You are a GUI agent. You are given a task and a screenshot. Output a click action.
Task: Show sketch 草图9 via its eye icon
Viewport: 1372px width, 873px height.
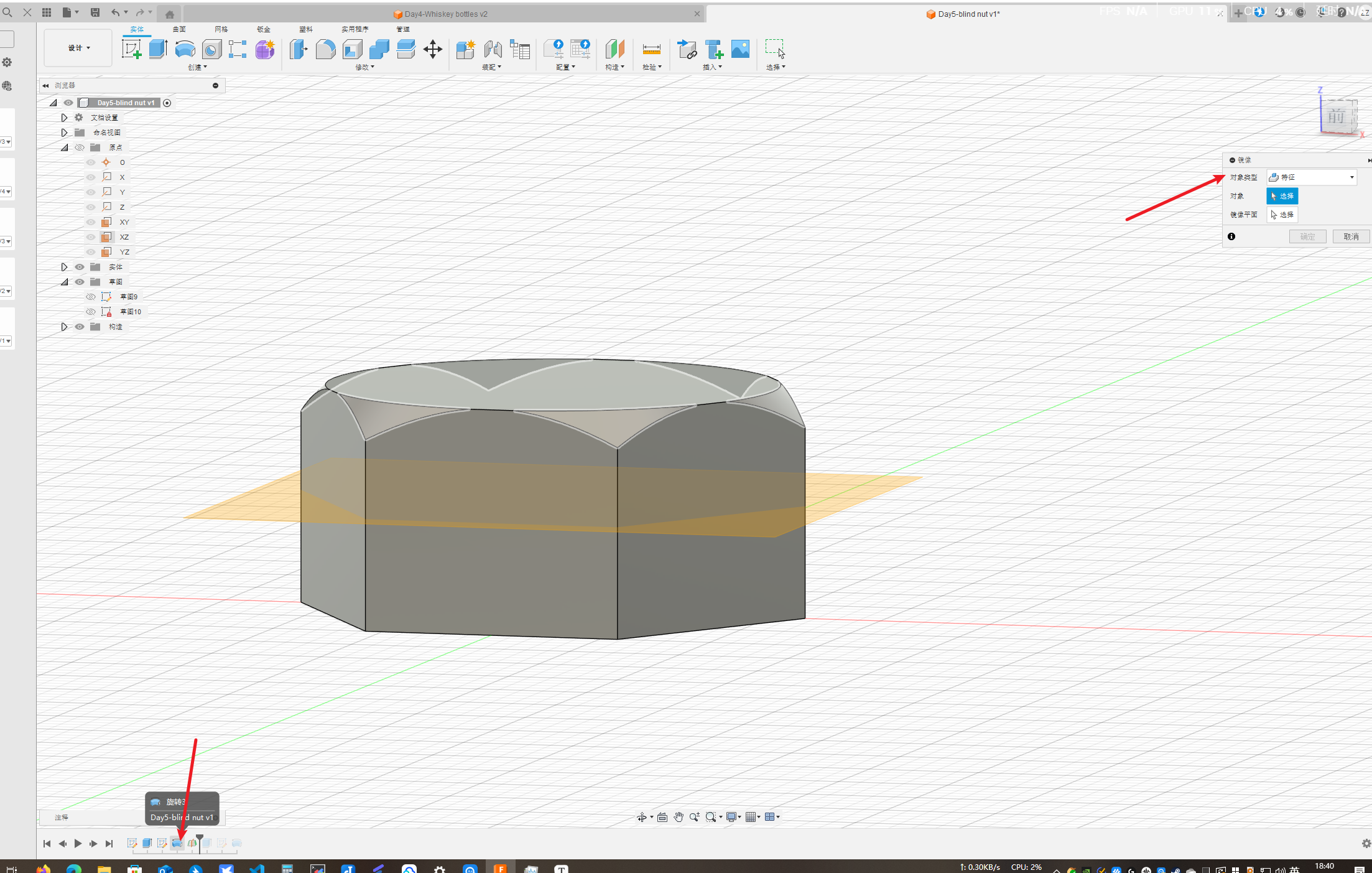(91, 297)
